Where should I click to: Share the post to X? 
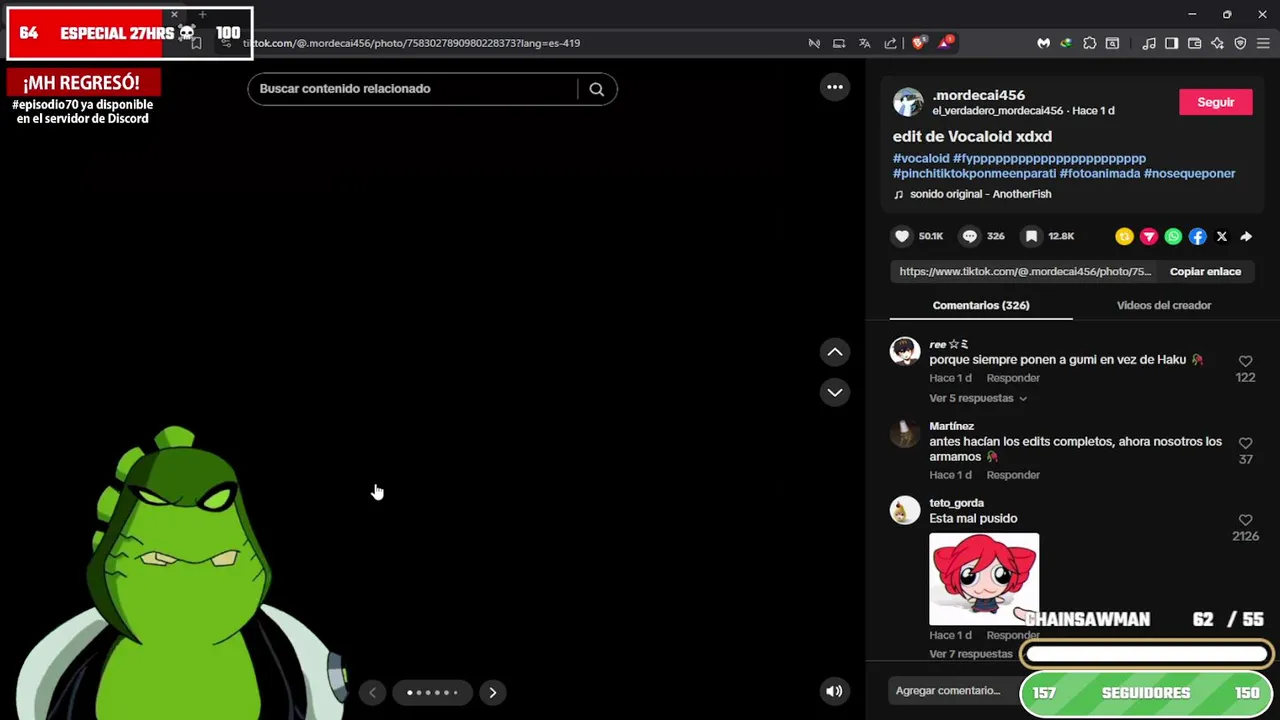coord(1222,237)
